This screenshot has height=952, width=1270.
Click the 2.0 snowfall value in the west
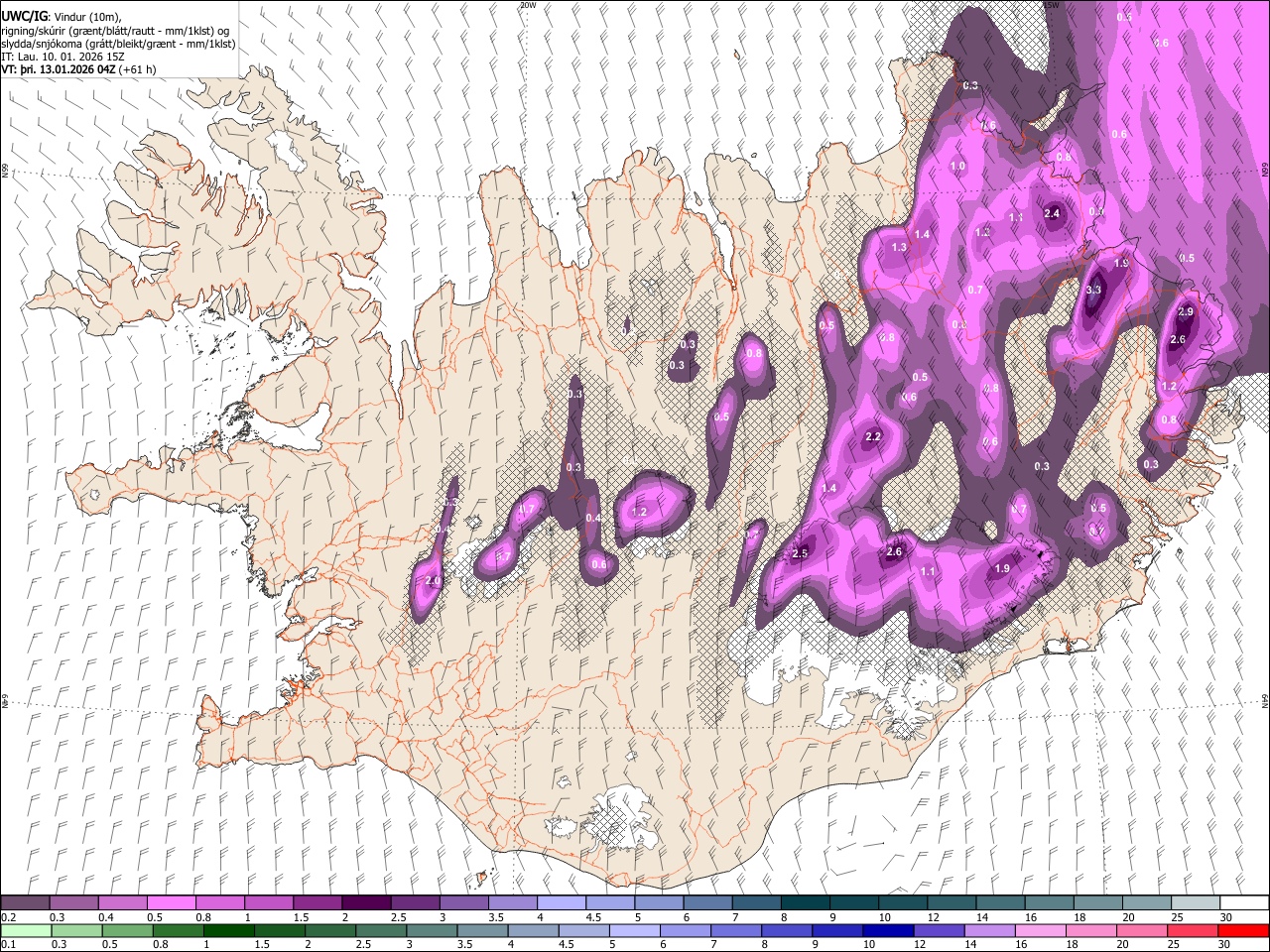tap(432, 581)
